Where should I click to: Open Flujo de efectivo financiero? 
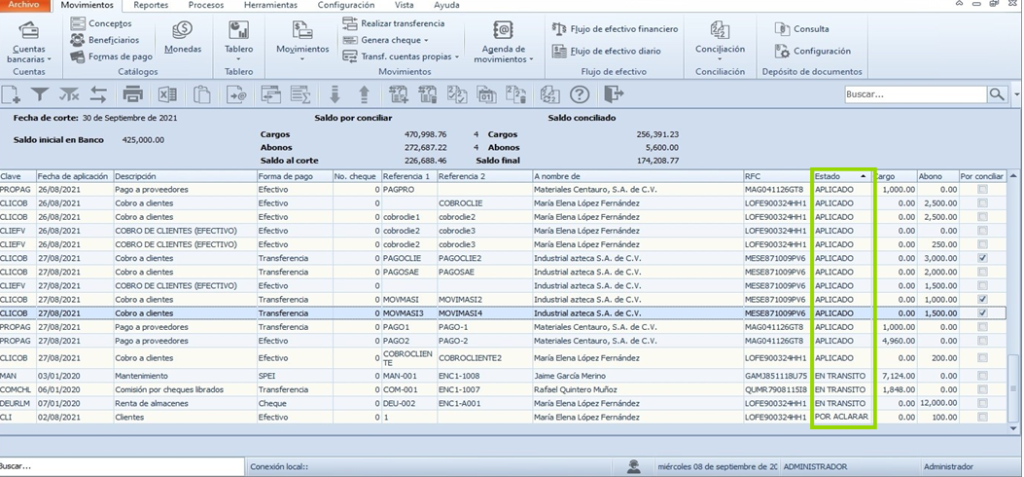click(x=615, y=29)
